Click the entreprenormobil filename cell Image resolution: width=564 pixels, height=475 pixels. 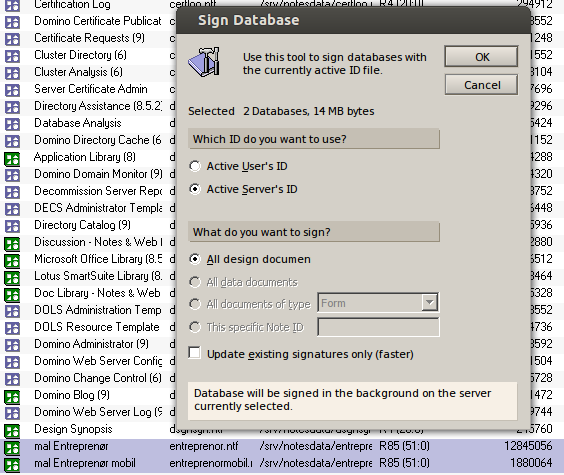[210, 463]
